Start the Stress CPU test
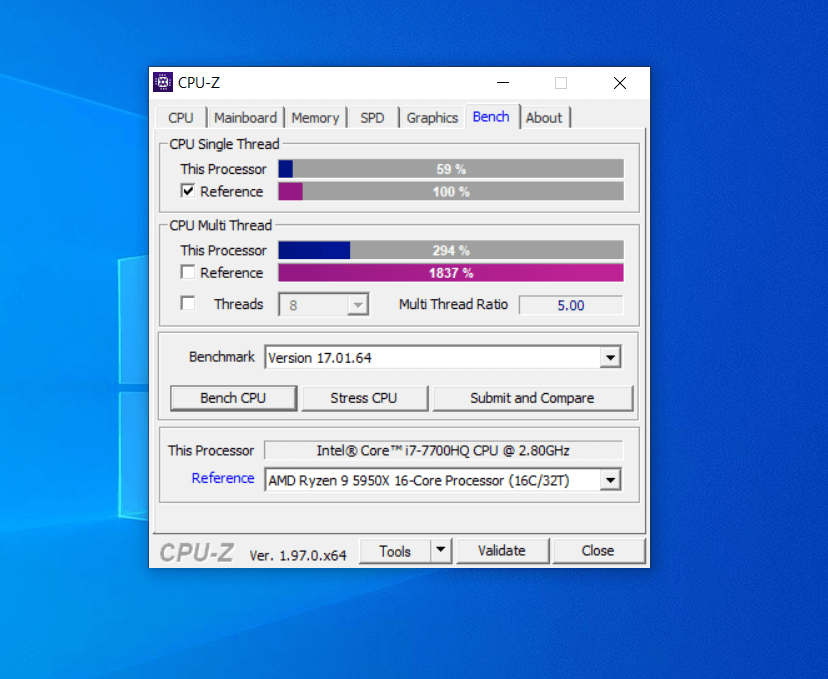828x679 pixels. pyautogui.click(x=363, y=398)
